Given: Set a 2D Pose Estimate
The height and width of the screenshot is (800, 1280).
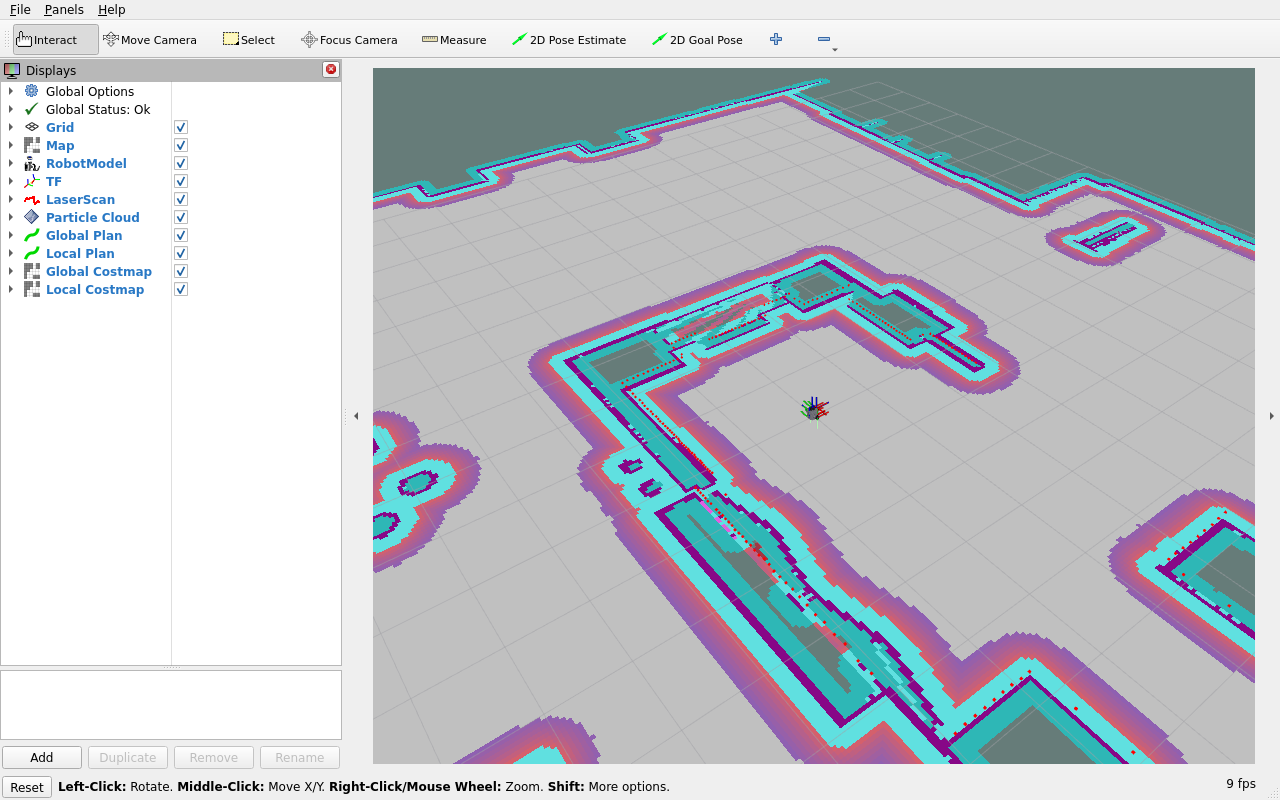Looking at the screenshot, I should click(569, 40).
